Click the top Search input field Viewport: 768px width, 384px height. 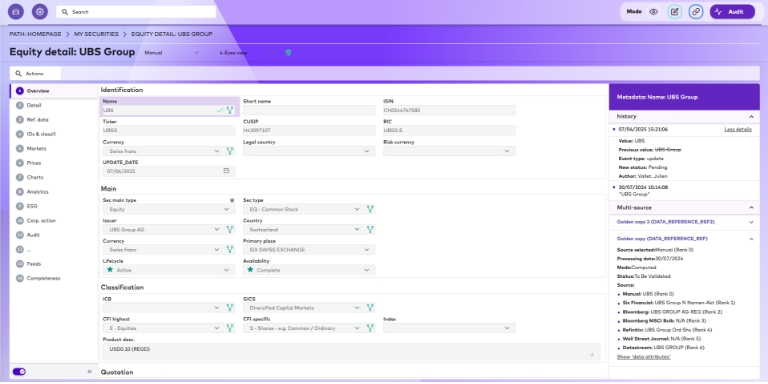[136, 12]
